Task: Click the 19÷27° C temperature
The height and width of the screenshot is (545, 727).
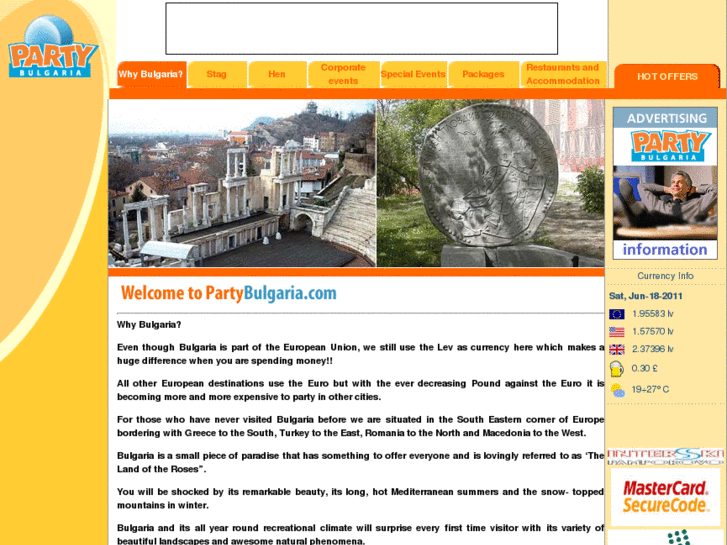Action: [x=650, y=390]
